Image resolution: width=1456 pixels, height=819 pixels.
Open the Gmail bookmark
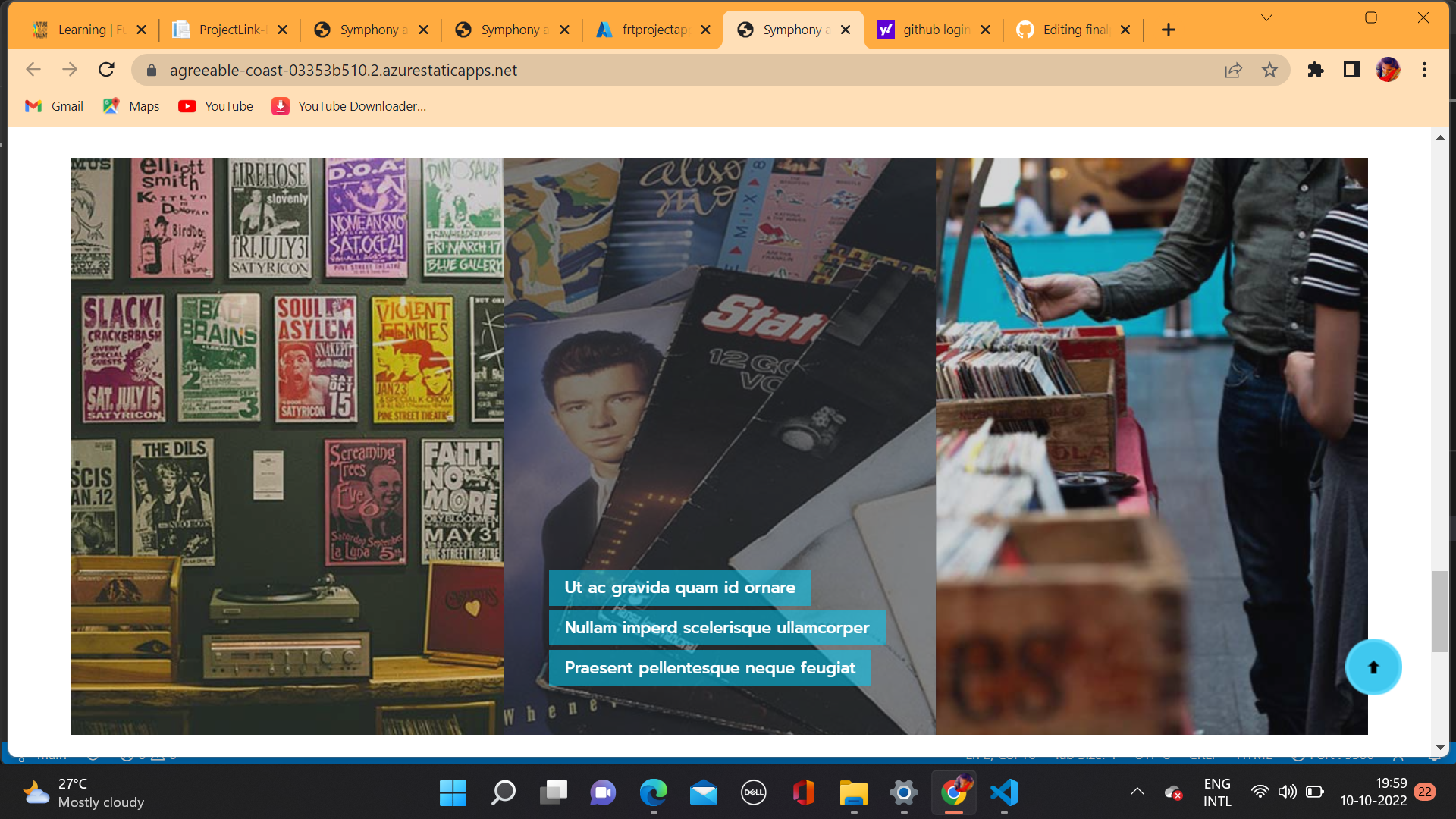pos(54,106)
